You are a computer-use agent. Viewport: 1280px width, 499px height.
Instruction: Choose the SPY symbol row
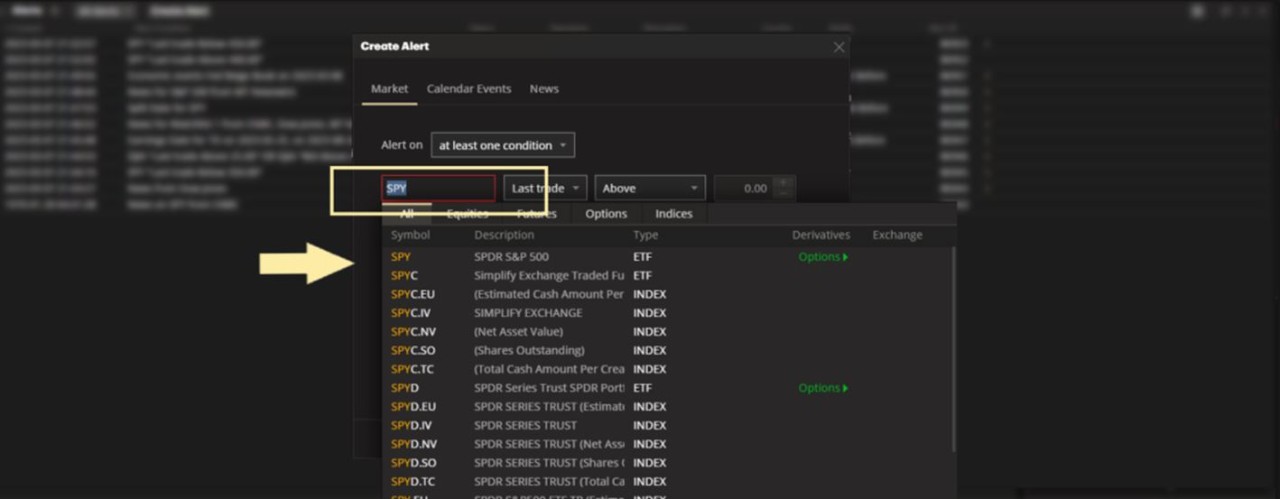668,257
